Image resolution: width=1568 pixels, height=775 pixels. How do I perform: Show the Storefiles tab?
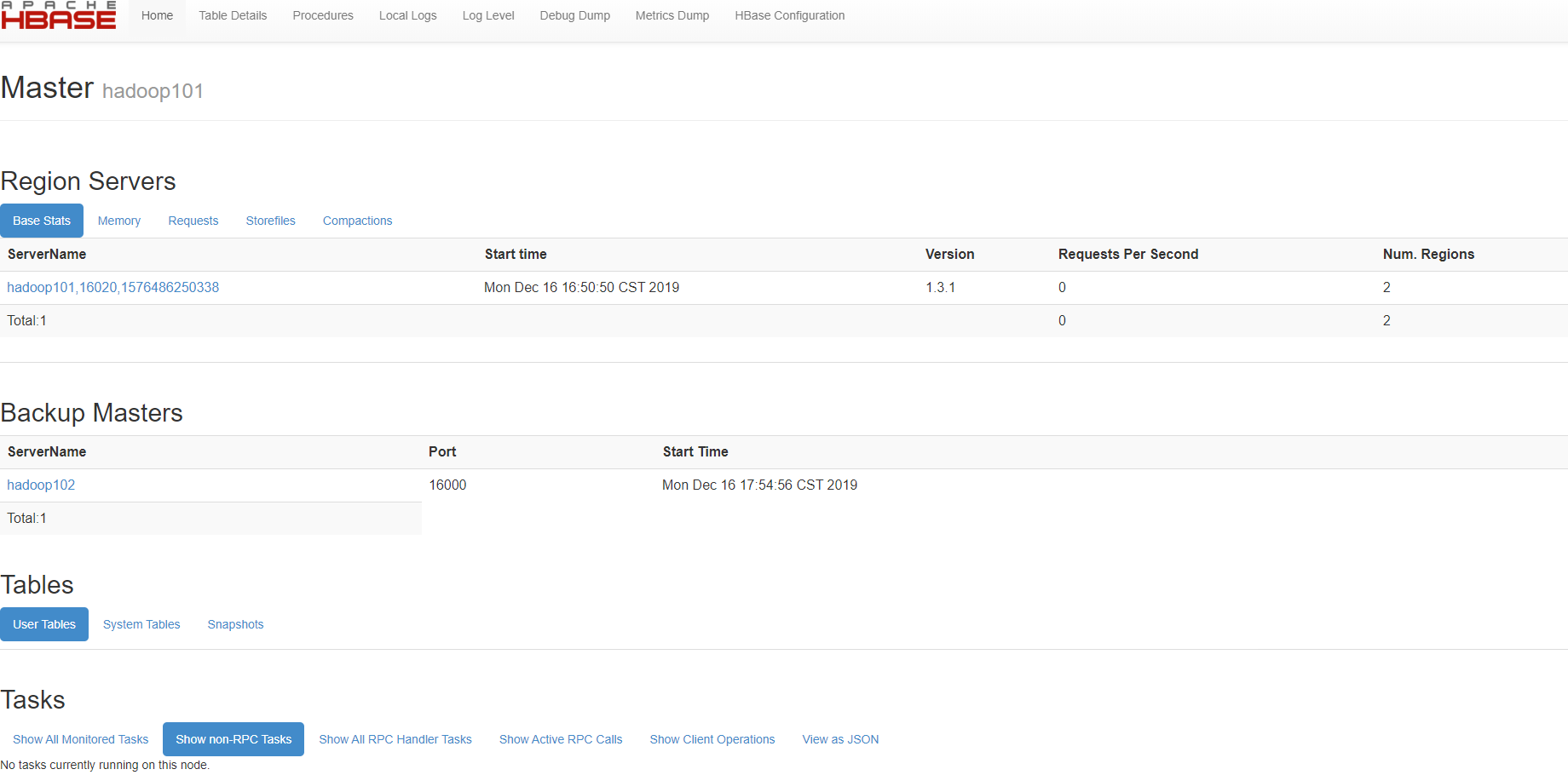(271, 221)
